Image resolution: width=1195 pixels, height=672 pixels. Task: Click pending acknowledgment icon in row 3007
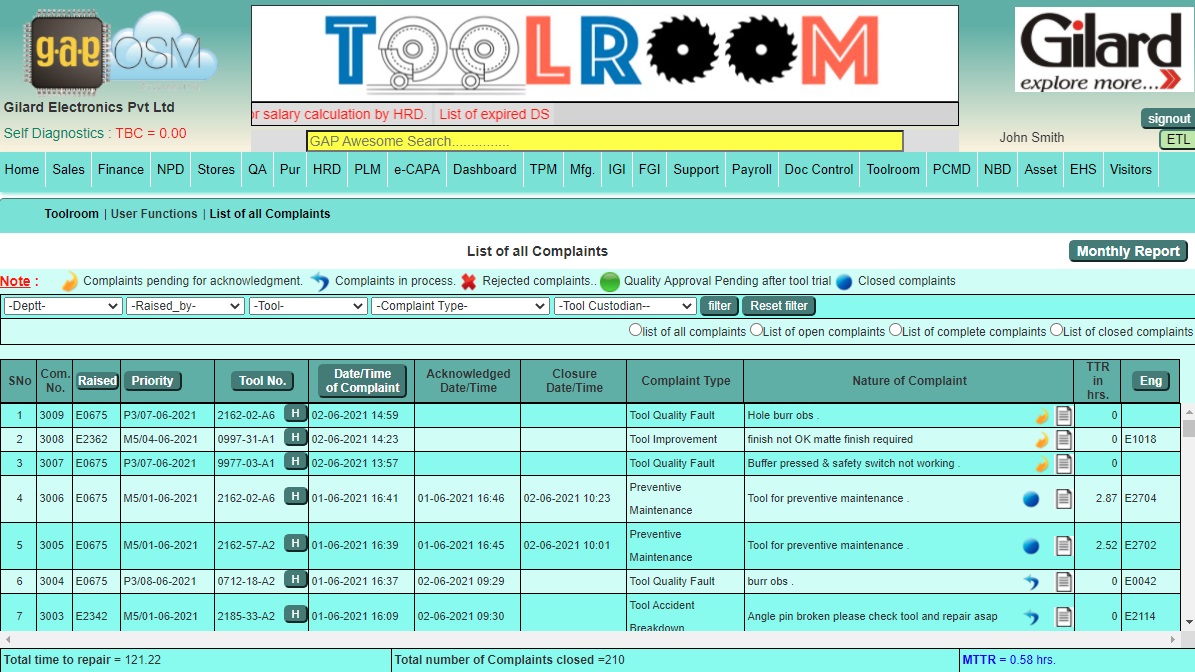pos(1041,463)
